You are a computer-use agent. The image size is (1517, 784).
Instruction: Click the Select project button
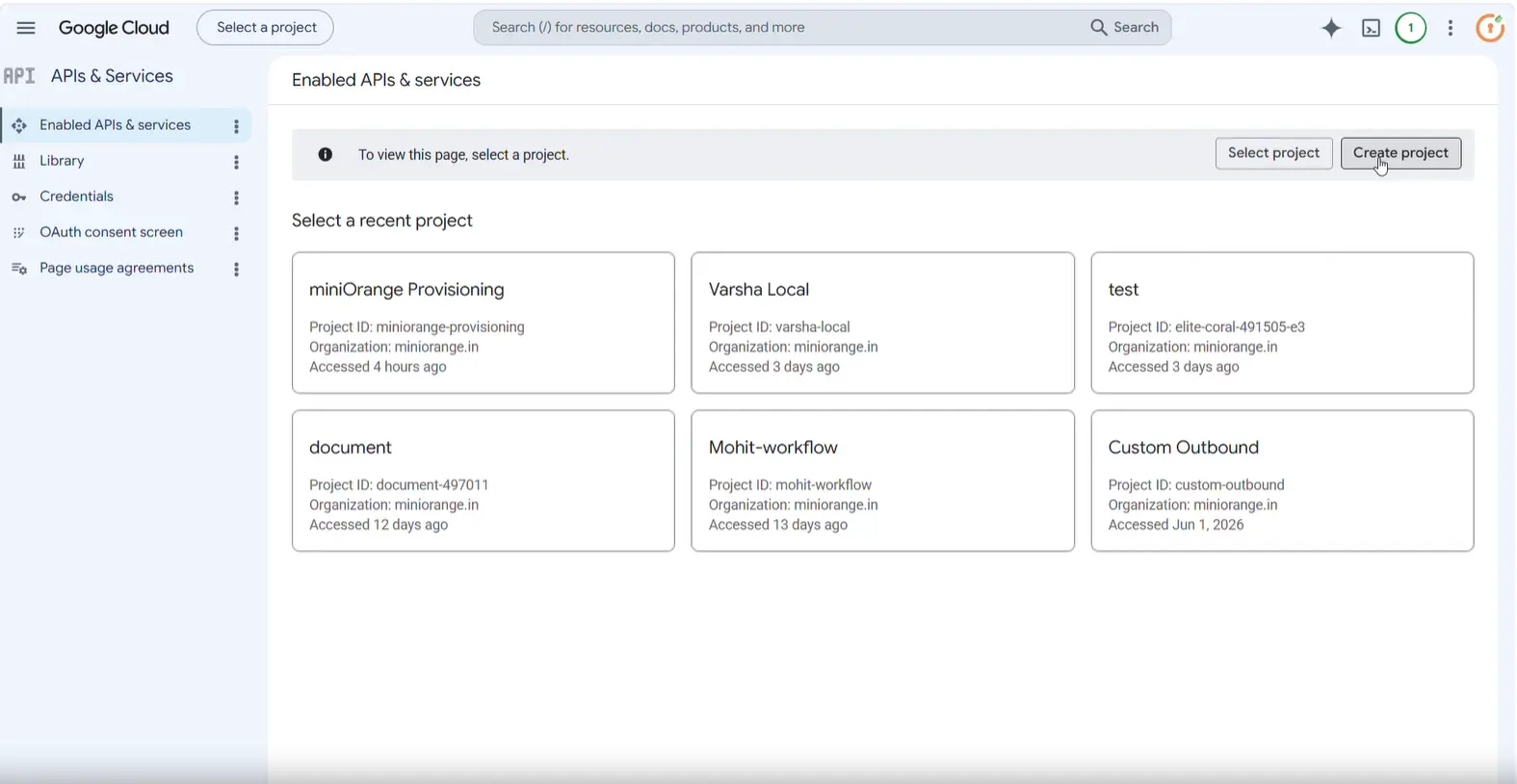[1273, 153]
